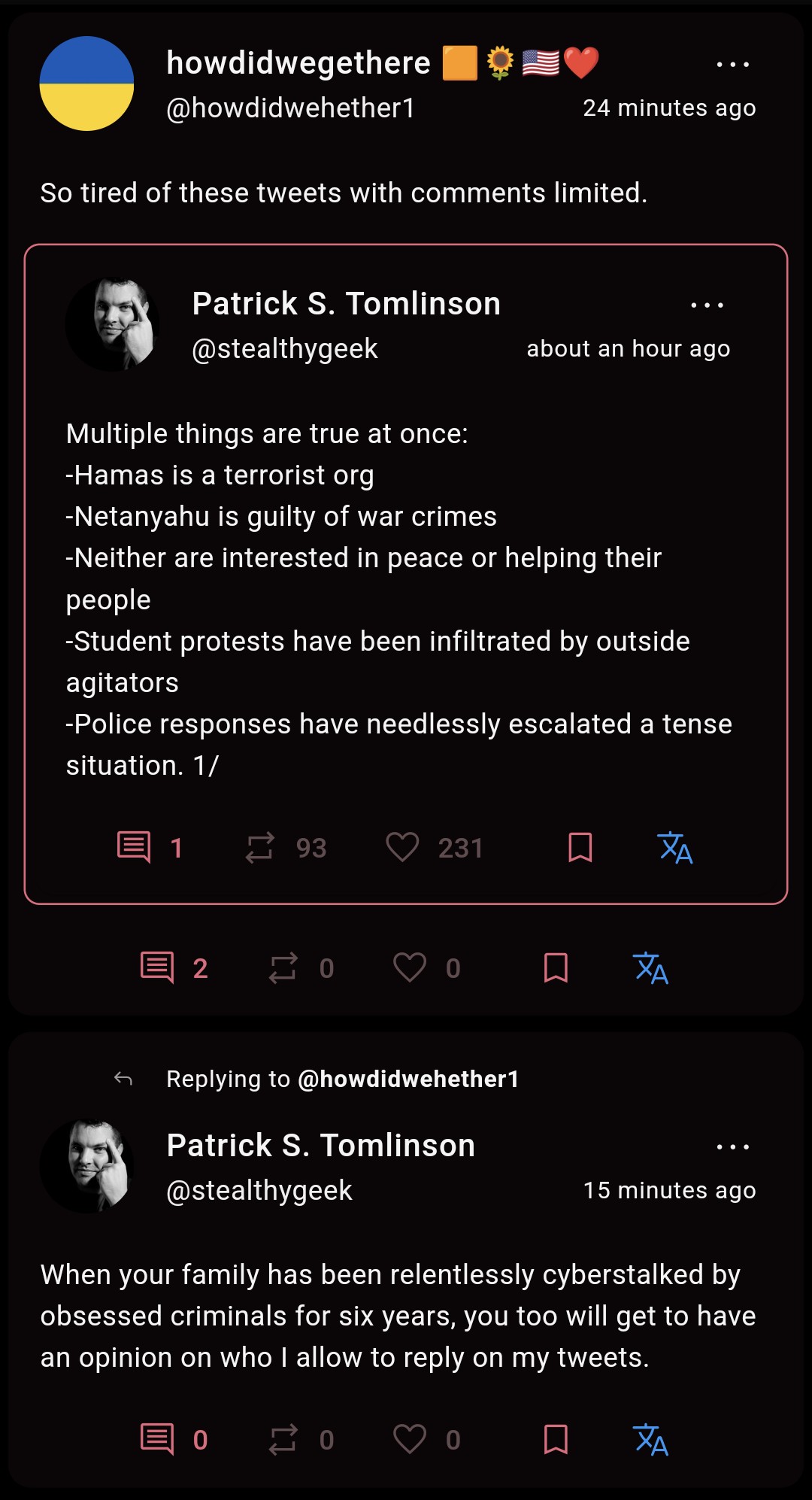Like howdidwegethere's post with zero likes
Image resolution: width=812 pixels, height=1500 pixels.
(x=410, y=967)
